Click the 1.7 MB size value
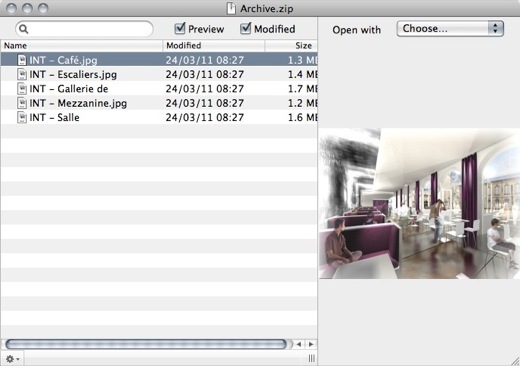Viewport: 520px width, 366px height. pyautogui.click(x=303, y=89)
